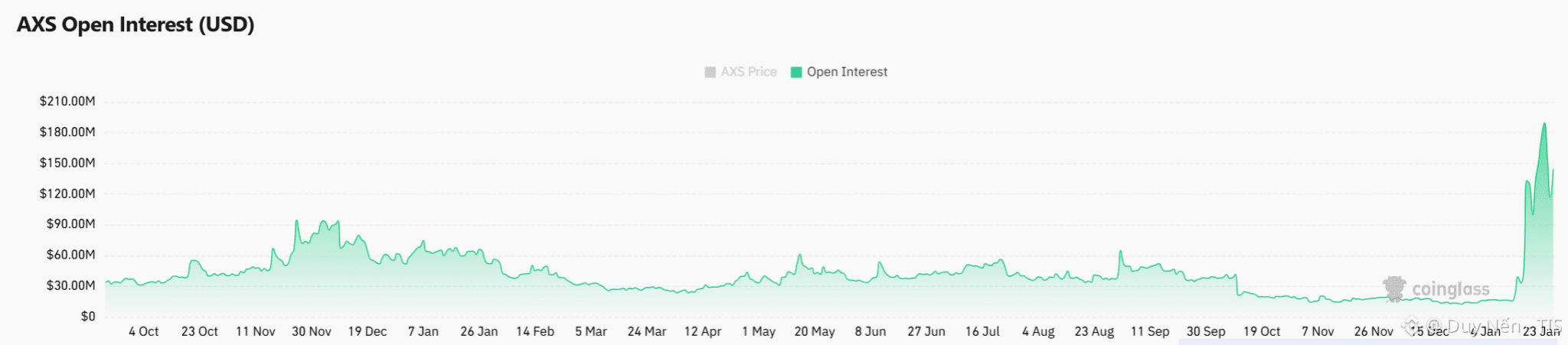Click the green Open Interest legend square
1568x345 pixels.
click(x=796, y=72)
